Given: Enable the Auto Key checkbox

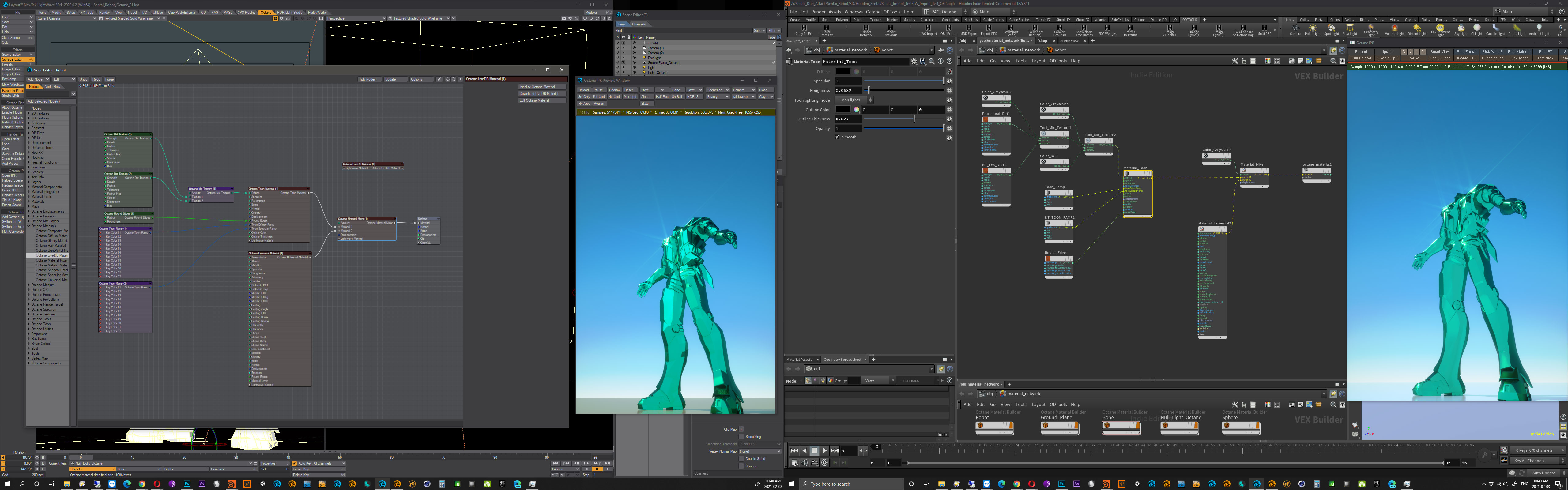Looking at the screenshot, I should click(x=295, y=463).
